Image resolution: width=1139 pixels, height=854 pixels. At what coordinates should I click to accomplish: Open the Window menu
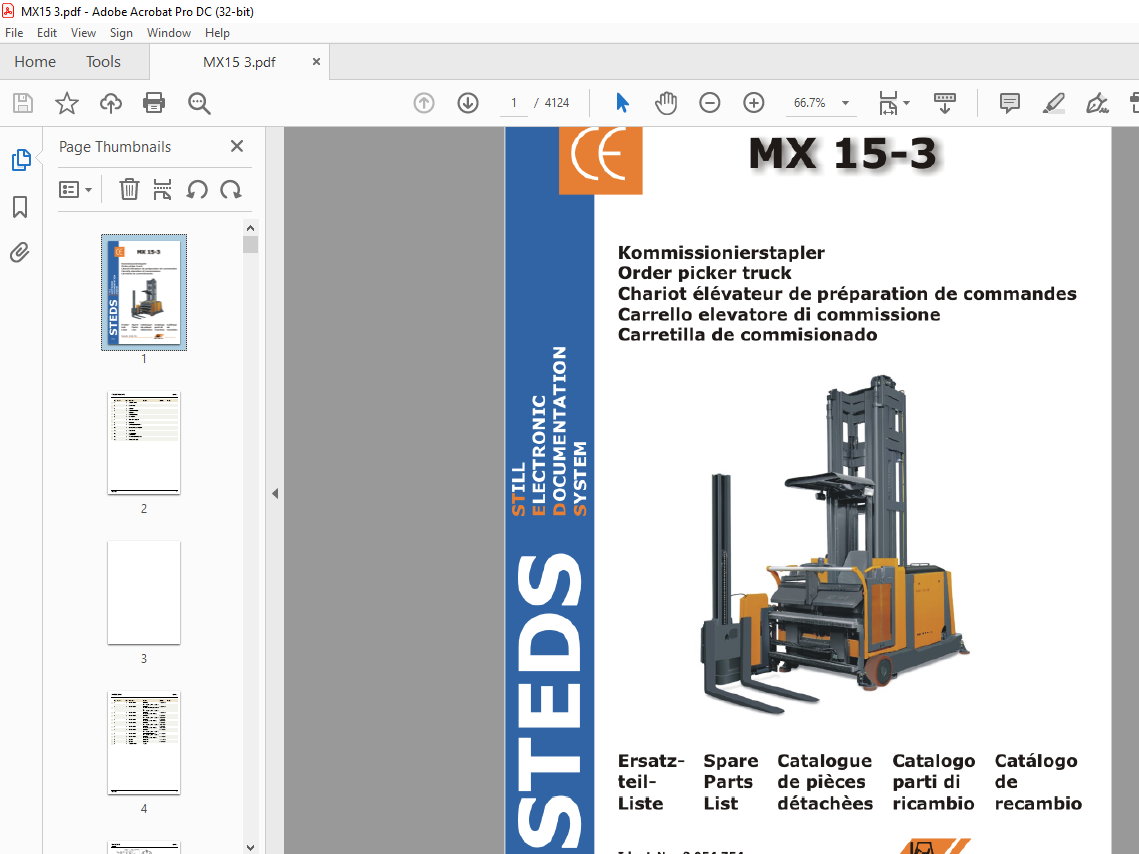click(x=169, y=33)
